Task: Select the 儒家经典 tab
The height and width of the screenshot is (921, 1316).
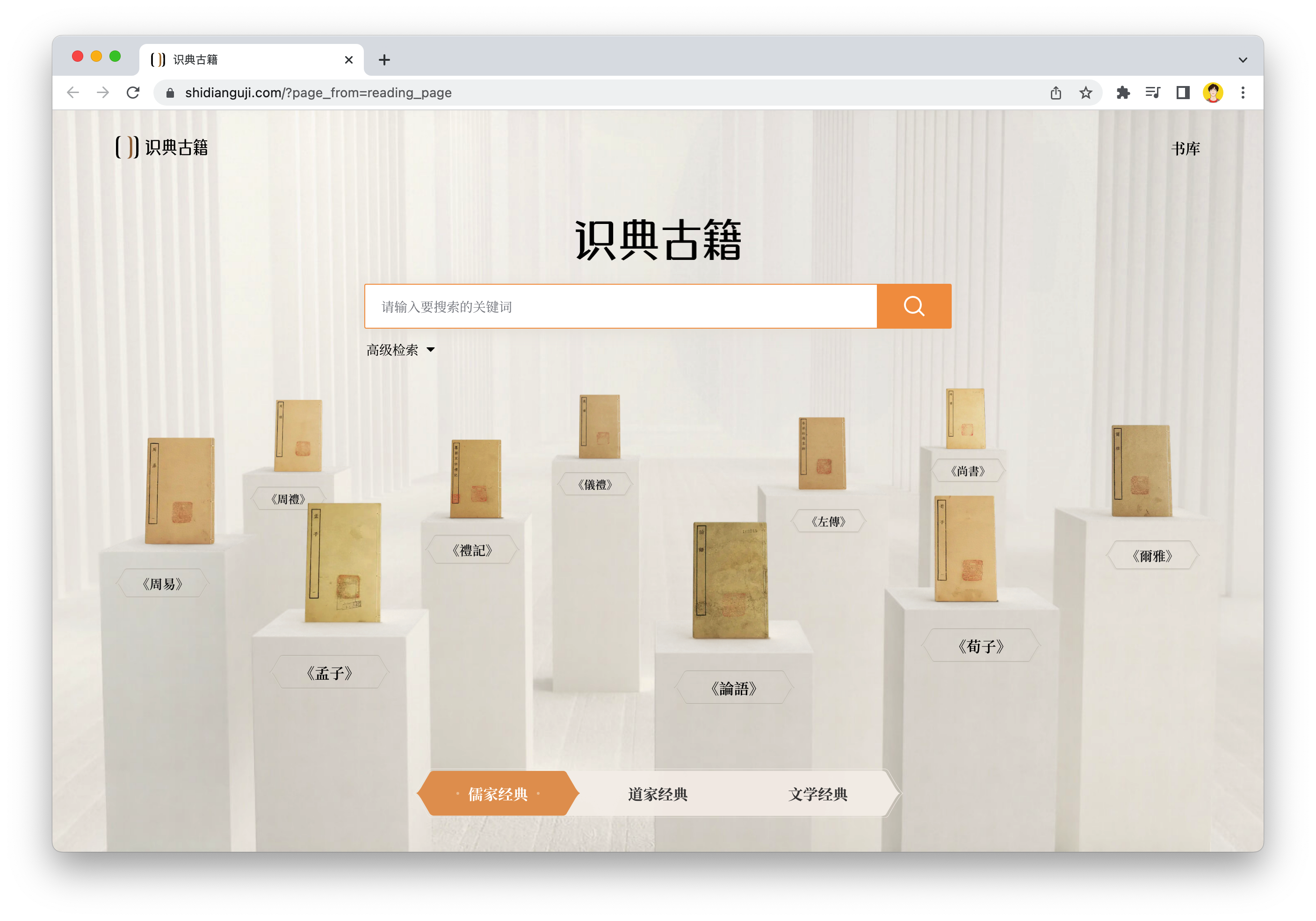Action: (498, 793)
